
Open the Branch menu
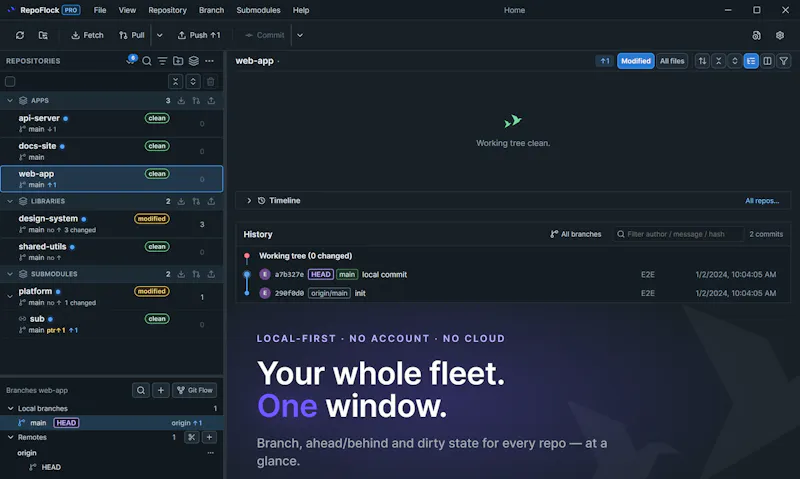[211, 10]
